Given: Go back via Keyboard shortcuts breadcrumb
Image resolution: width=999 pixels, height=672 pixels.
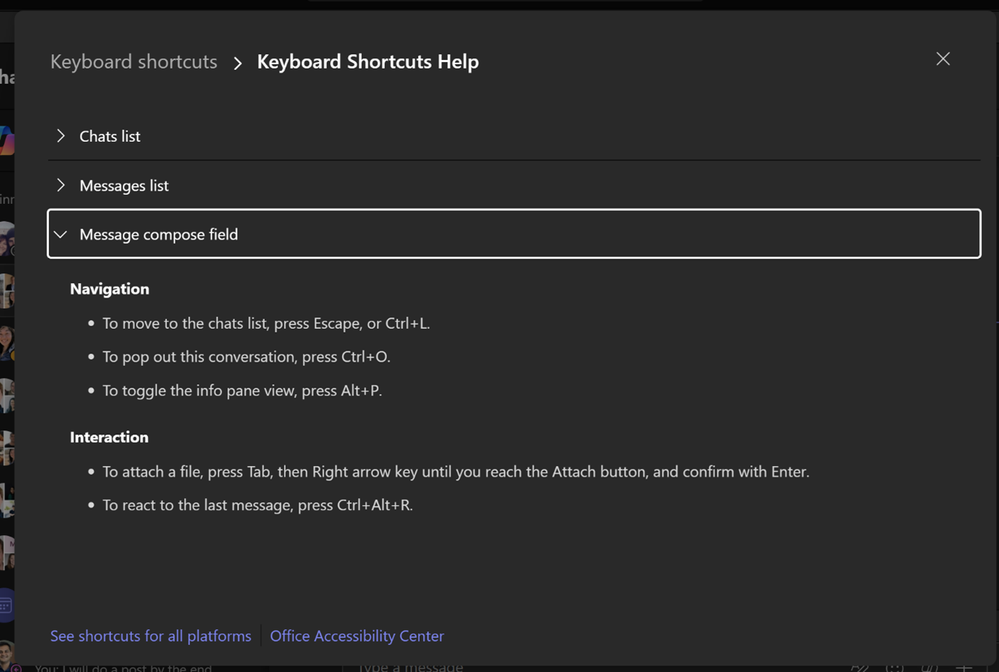Looking at the screenshot, I should tap(133, 62).
